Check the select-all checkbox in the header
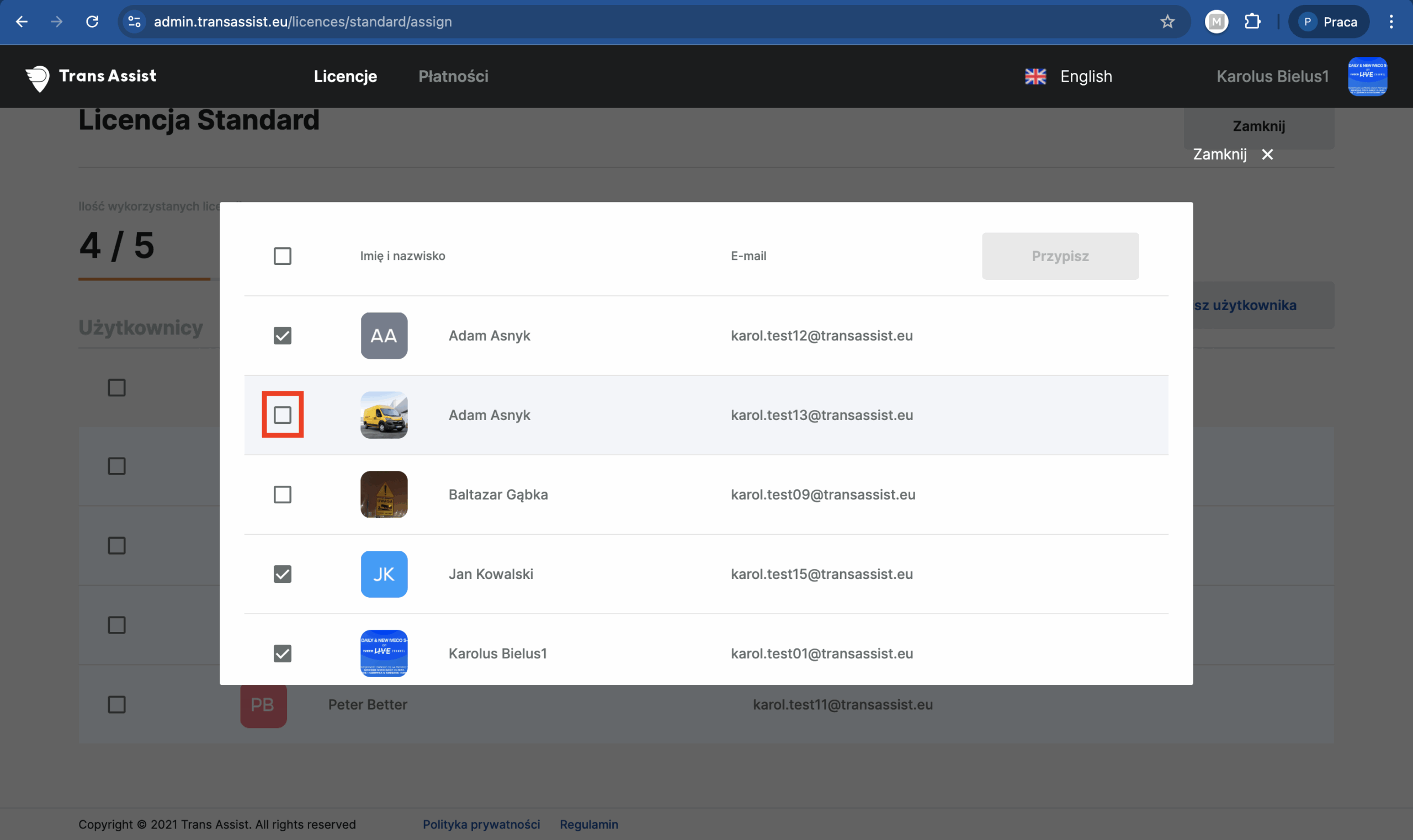The image size is (1413, 840). [282, 256]
